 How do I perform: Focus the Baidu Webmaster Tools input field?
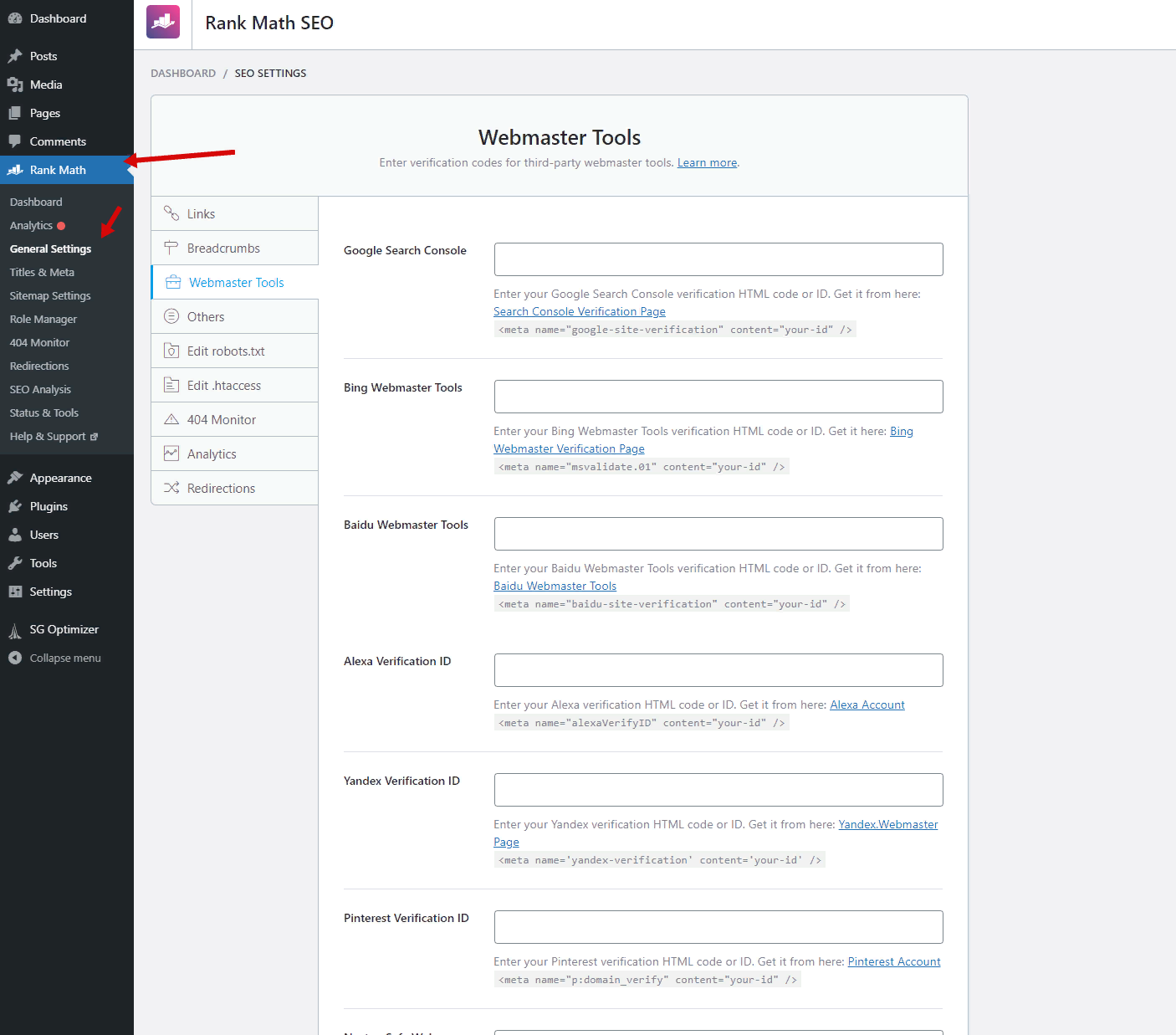click(x=718, y=534)
